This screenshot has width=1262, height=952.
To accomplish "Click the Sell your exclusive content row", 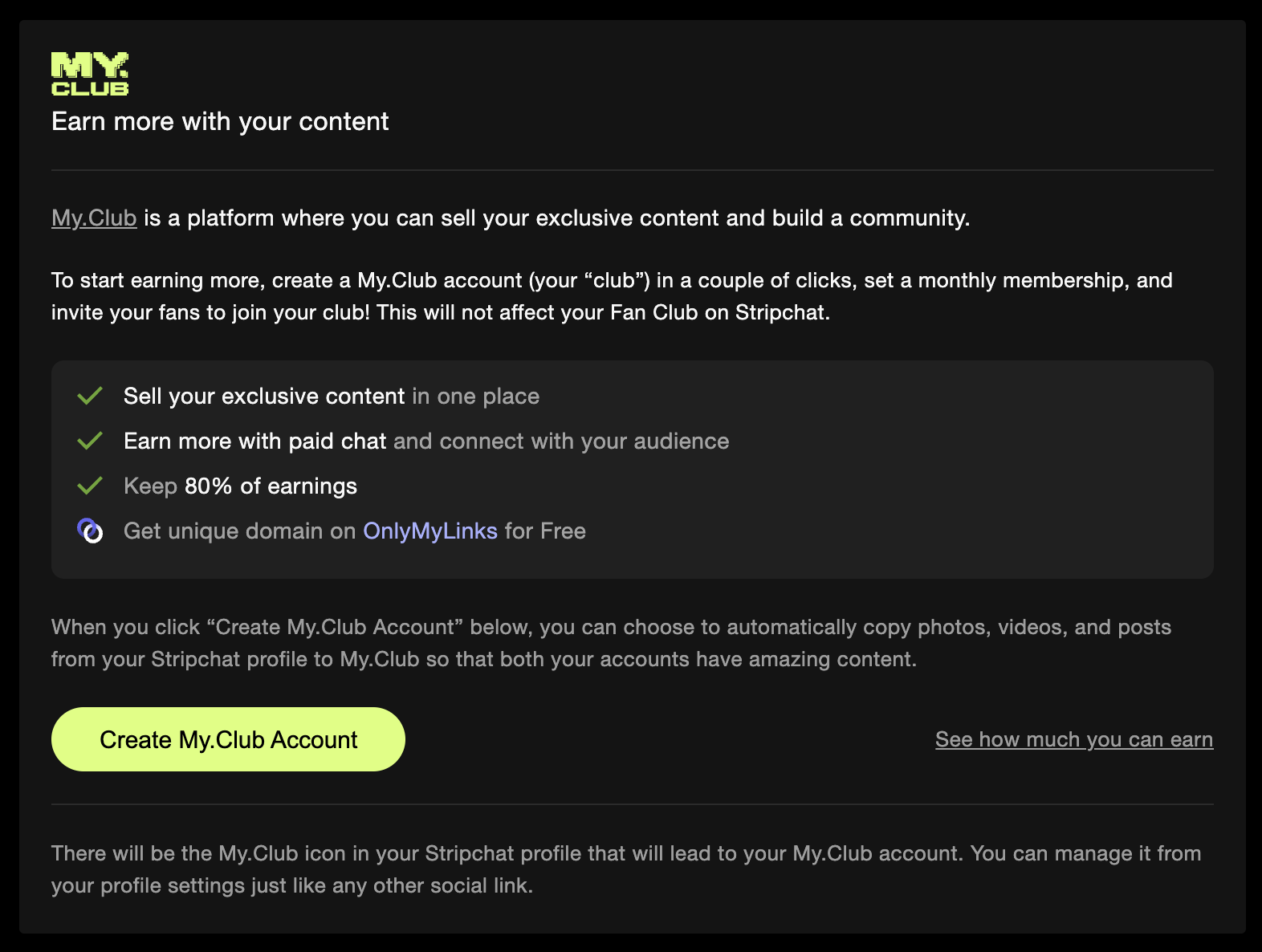I will pos(331,395).
